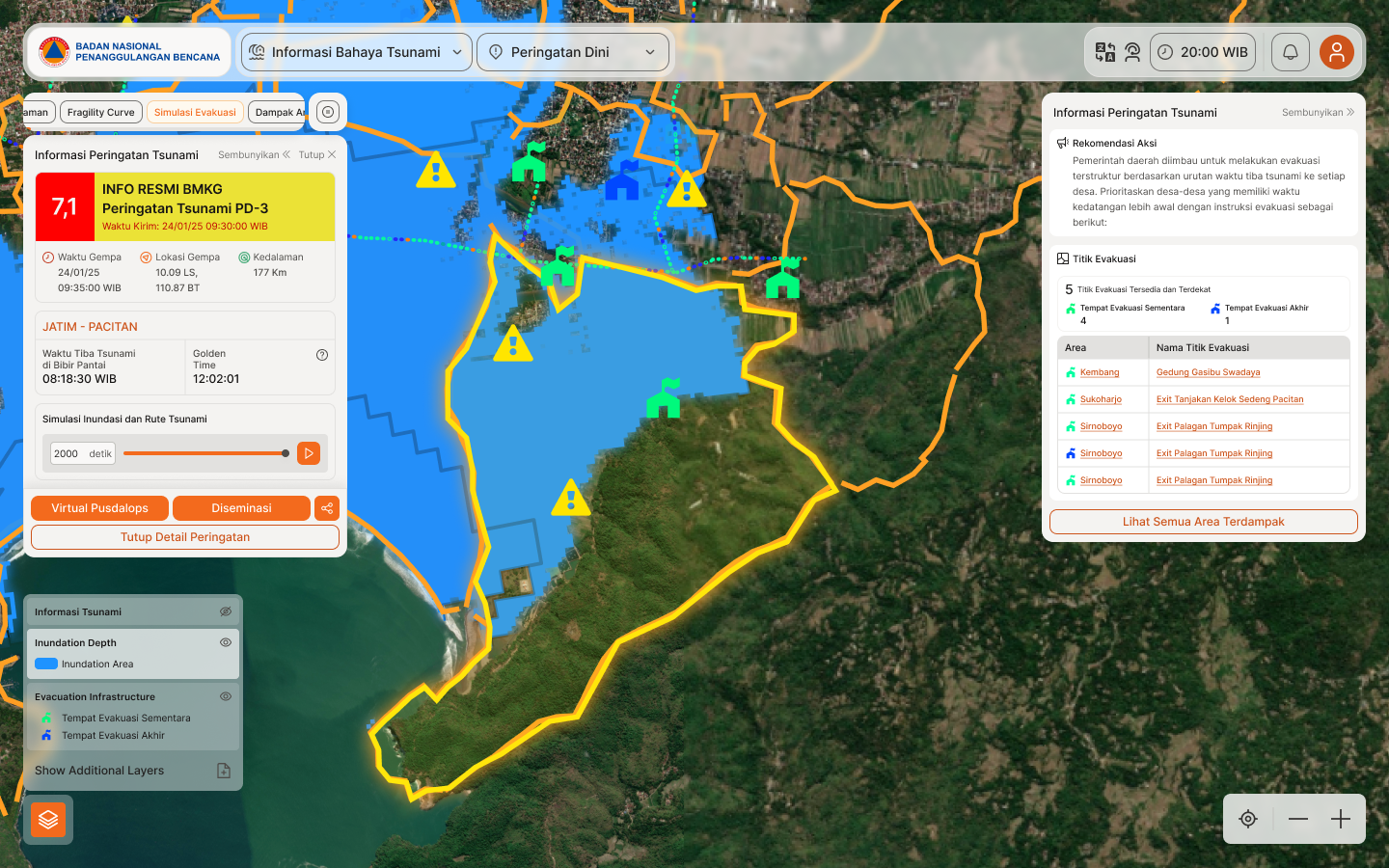Click the Lihat Semua Area Terdampak button
Image resolution: width=1389 pixels, height=868 pixels.
(x=1203, y=522)
